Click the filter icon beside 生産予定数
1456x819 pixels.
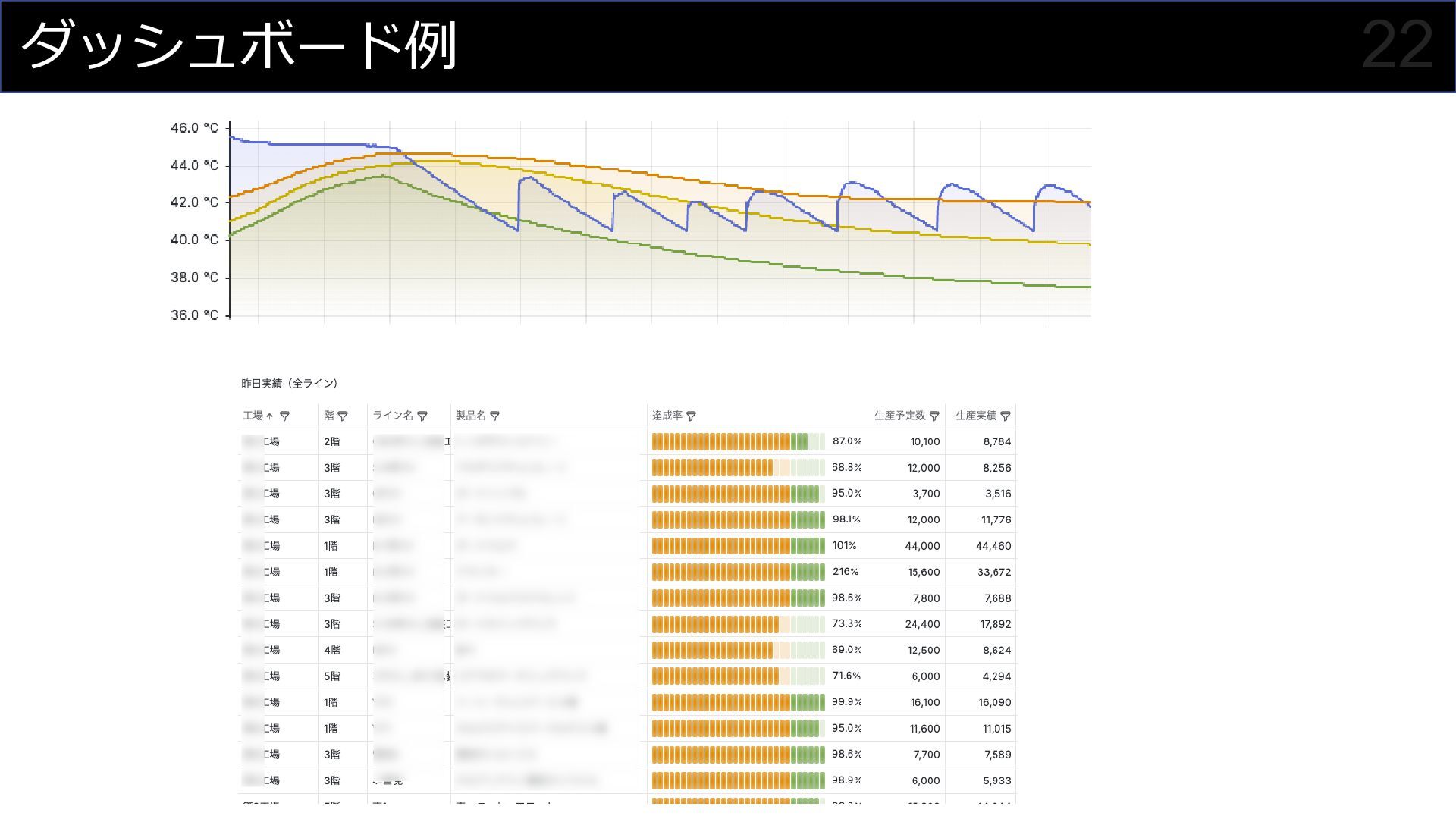[934, 416]
